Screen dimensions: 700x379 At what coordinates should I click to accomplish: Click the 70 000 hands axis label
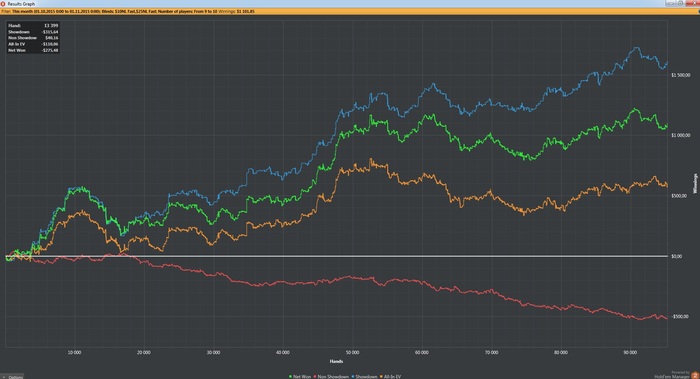click(491, 352)
